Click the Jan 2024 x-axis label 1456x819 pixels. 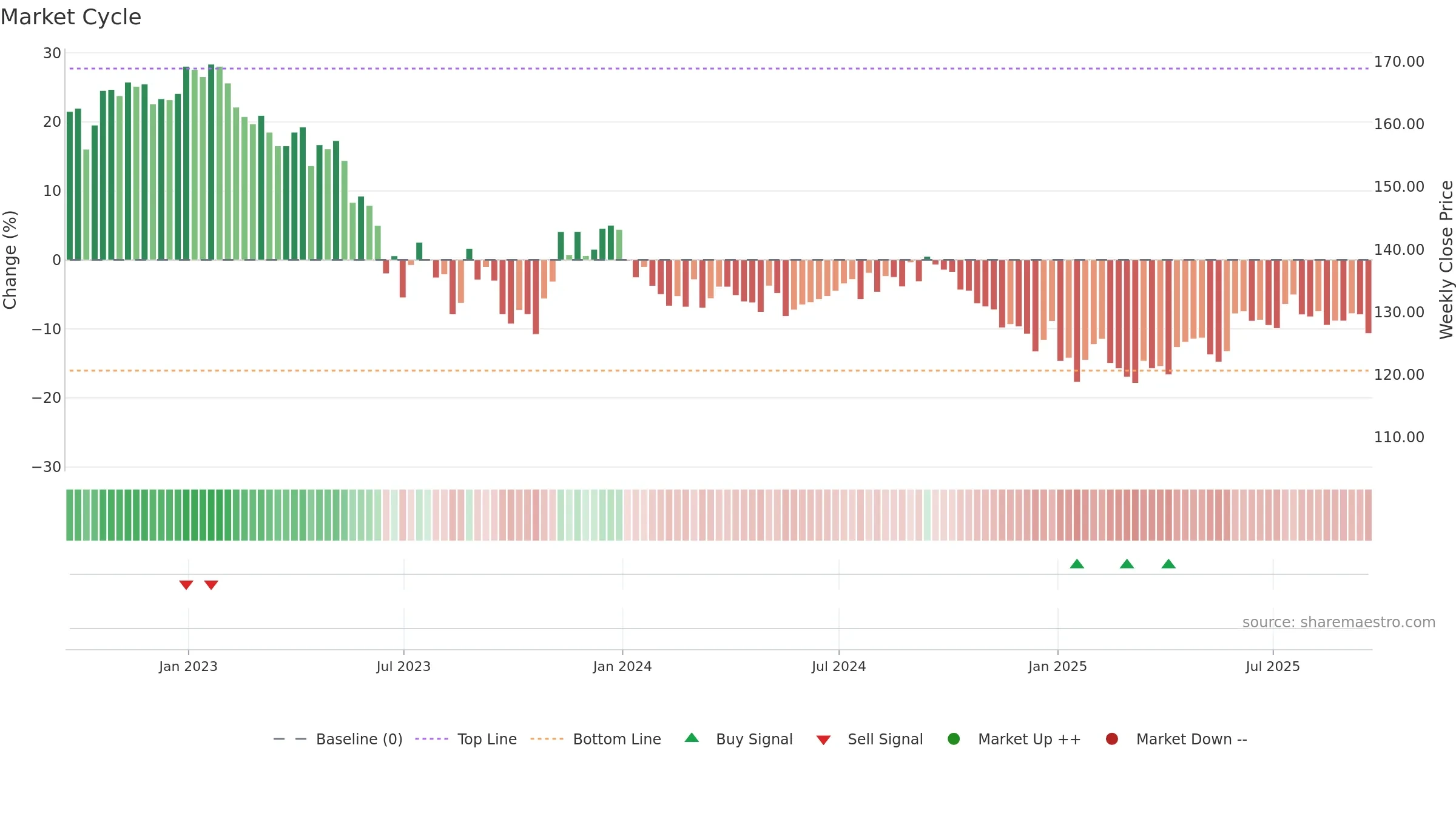pos(622,666)
